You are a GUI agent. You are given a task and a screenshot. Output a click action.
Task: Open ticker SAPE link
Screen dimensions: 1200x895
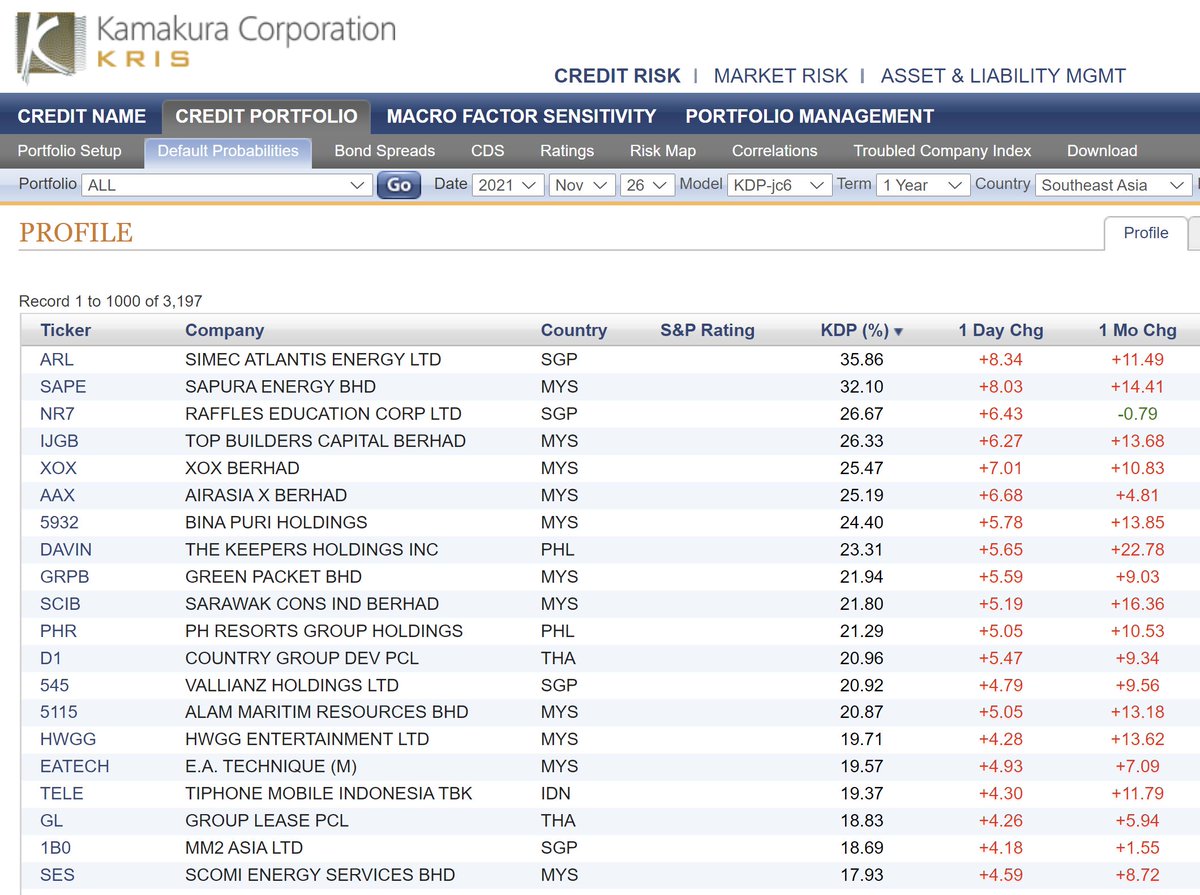pos(63,386)
